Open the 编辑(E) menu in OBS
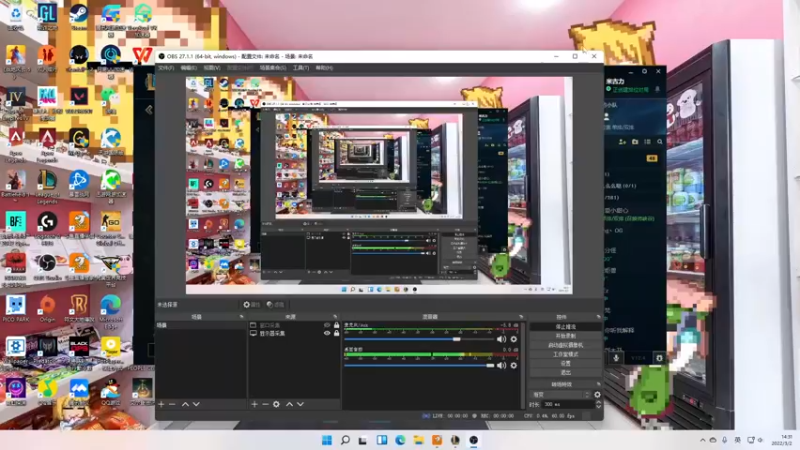The height and width of the screenshot is (450, 800). (189, 68)
